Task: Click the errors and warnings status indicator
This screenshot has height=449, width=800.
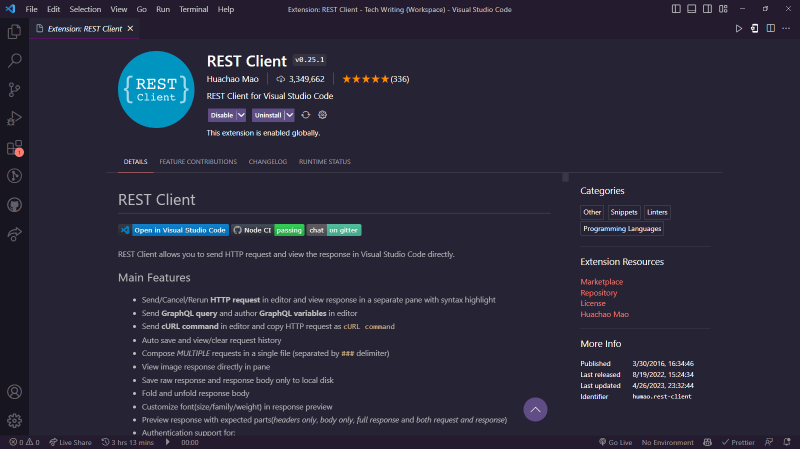Action: point(24,442)
